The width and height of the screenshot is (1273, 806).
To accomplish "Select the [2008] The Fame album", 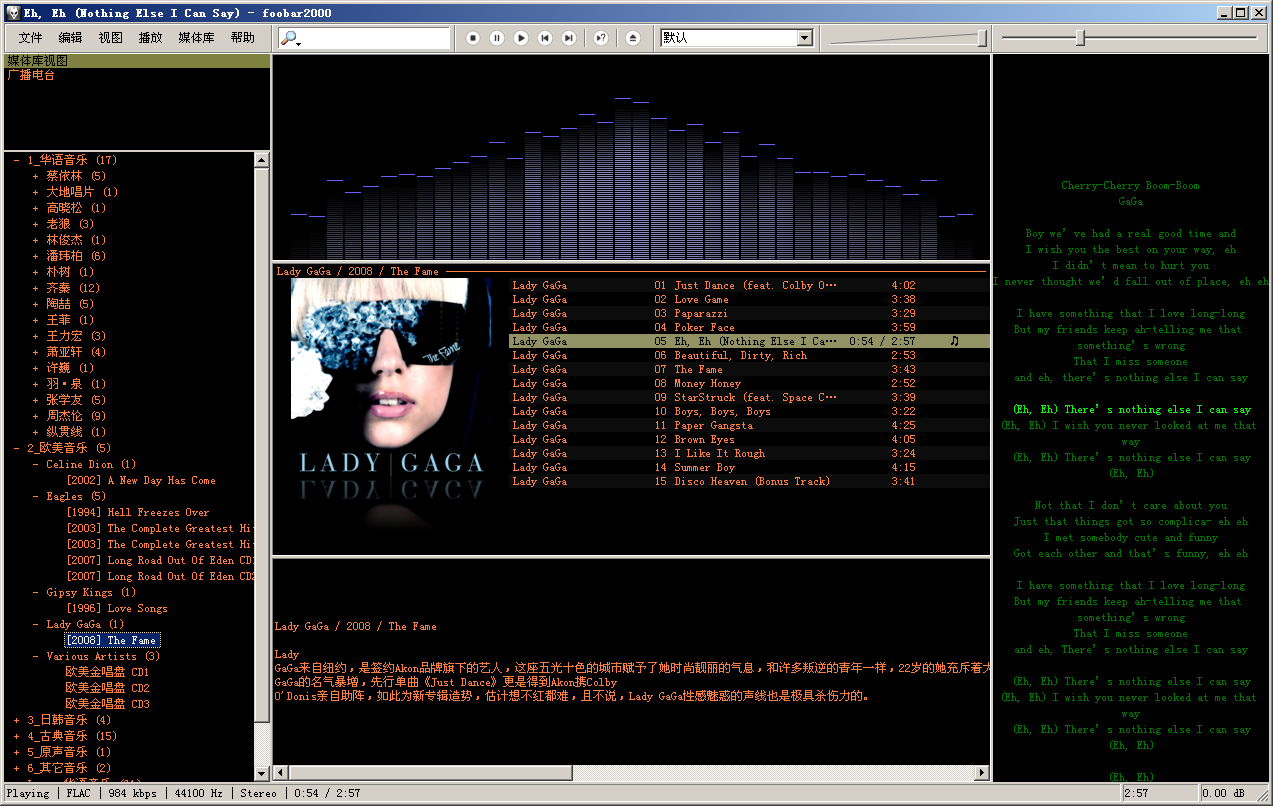I will pos(112,640).
